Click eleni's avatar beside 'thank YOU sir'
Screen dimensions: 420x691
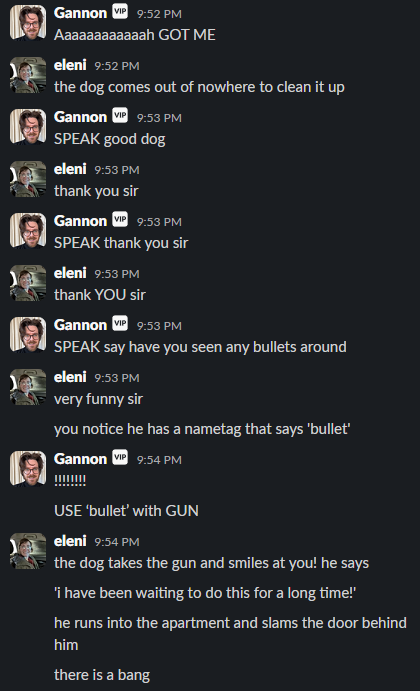point(28,283)
